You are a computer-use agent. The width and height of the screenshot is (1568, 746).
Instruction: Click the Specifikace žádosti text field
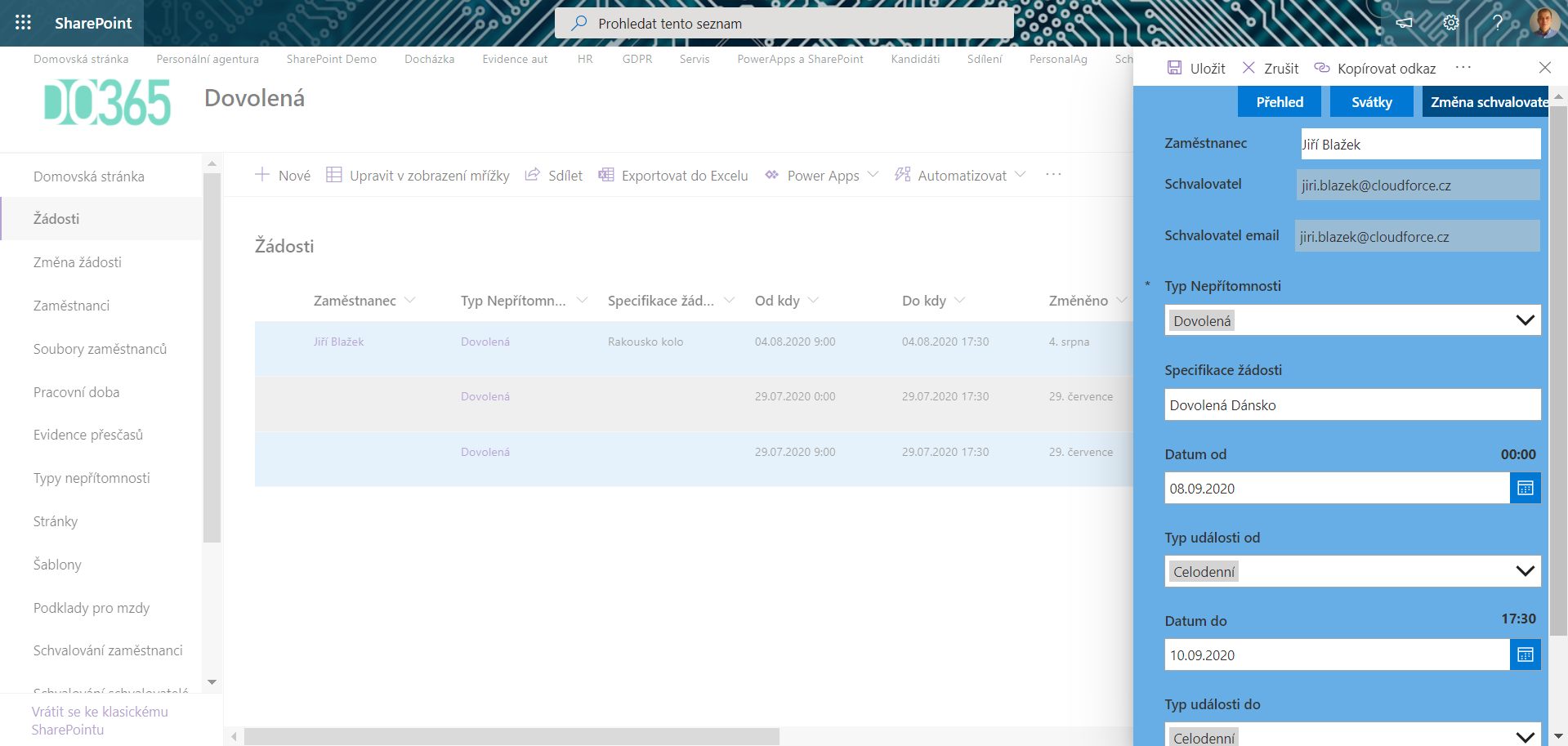pyautogui.click(x=1351, y=405)
